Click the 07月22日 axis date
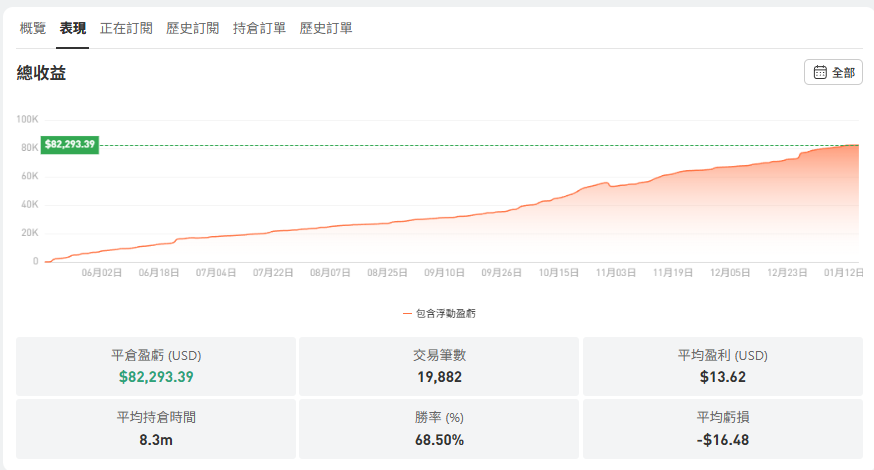874x470 pixels. coord(273,273)
